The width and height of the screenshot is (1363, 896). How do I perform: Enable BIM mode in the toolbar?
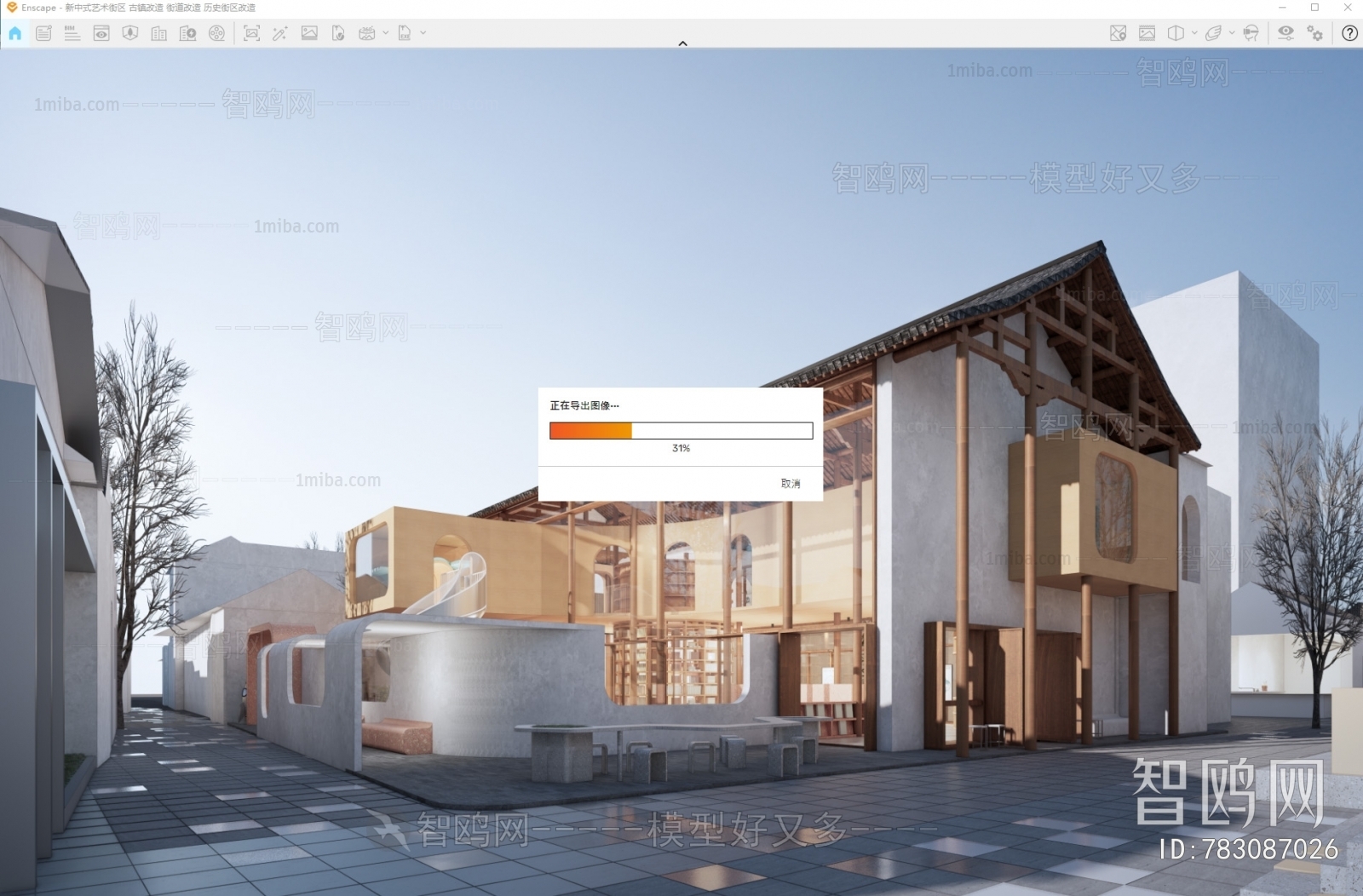pos(72,33)
